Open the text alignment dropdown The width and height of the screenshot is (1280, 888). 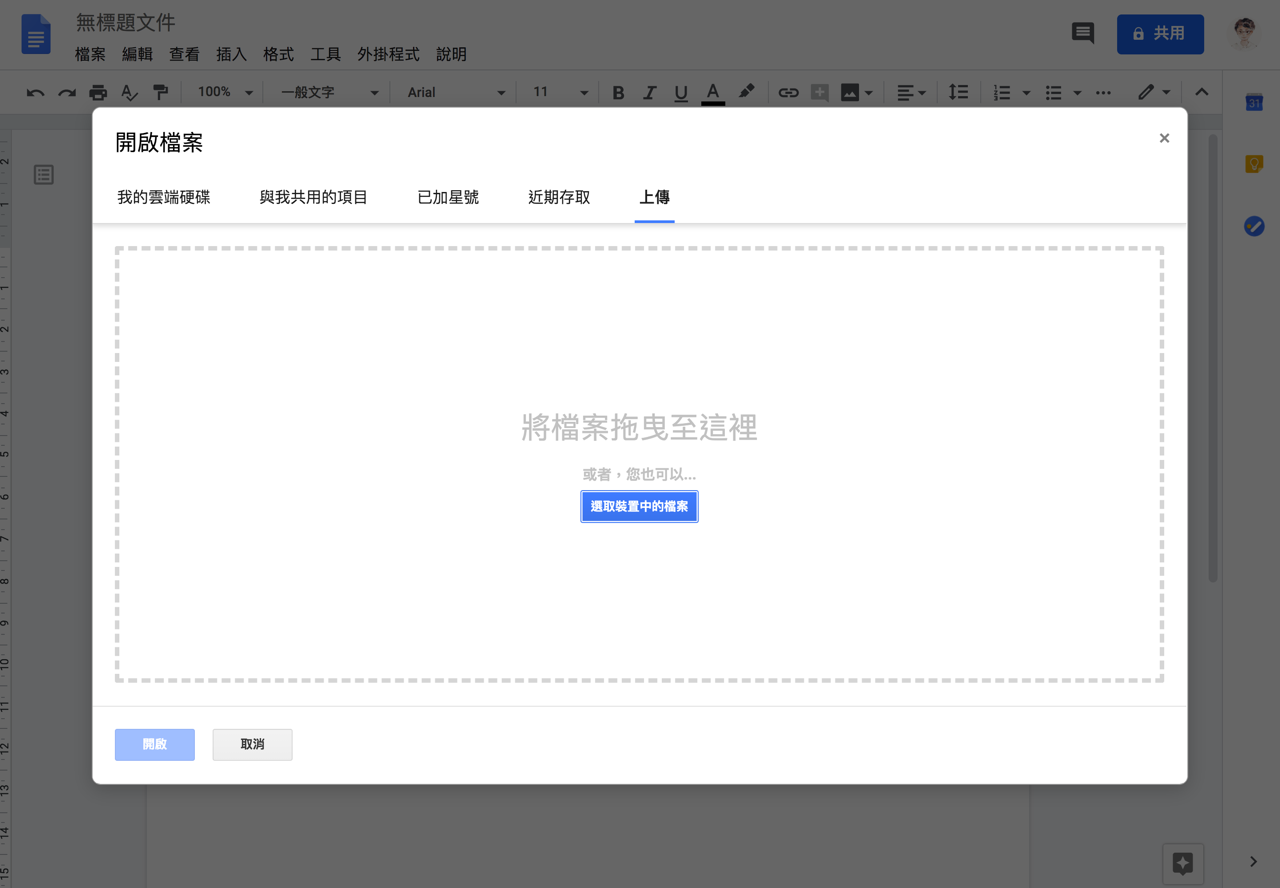tap(910, 92)
